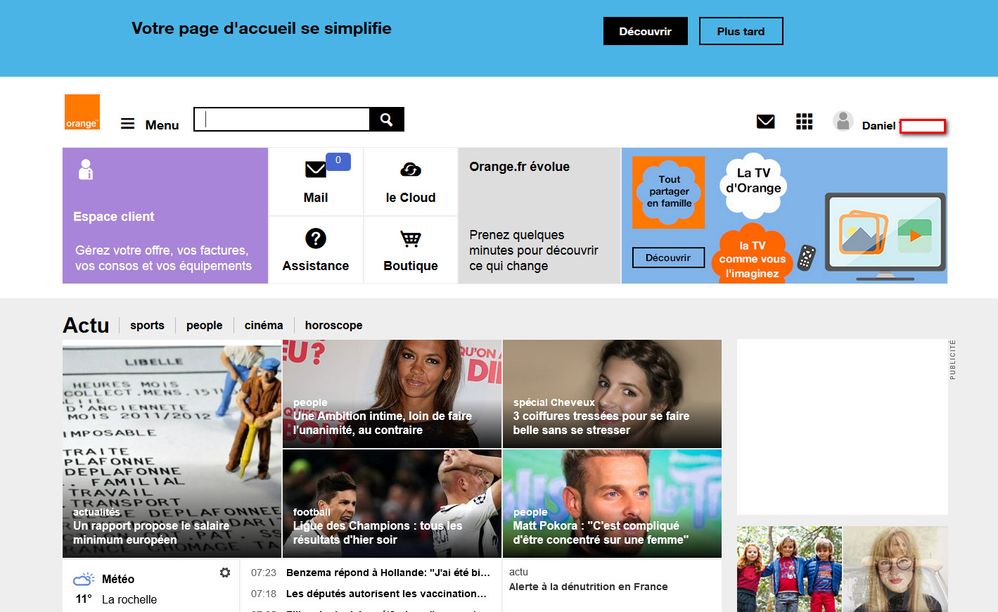Image resolution: width=998 pixels, height=612 pixels.
Task: Dismiss banner with Plus tard
Action: tap(741, 31)
